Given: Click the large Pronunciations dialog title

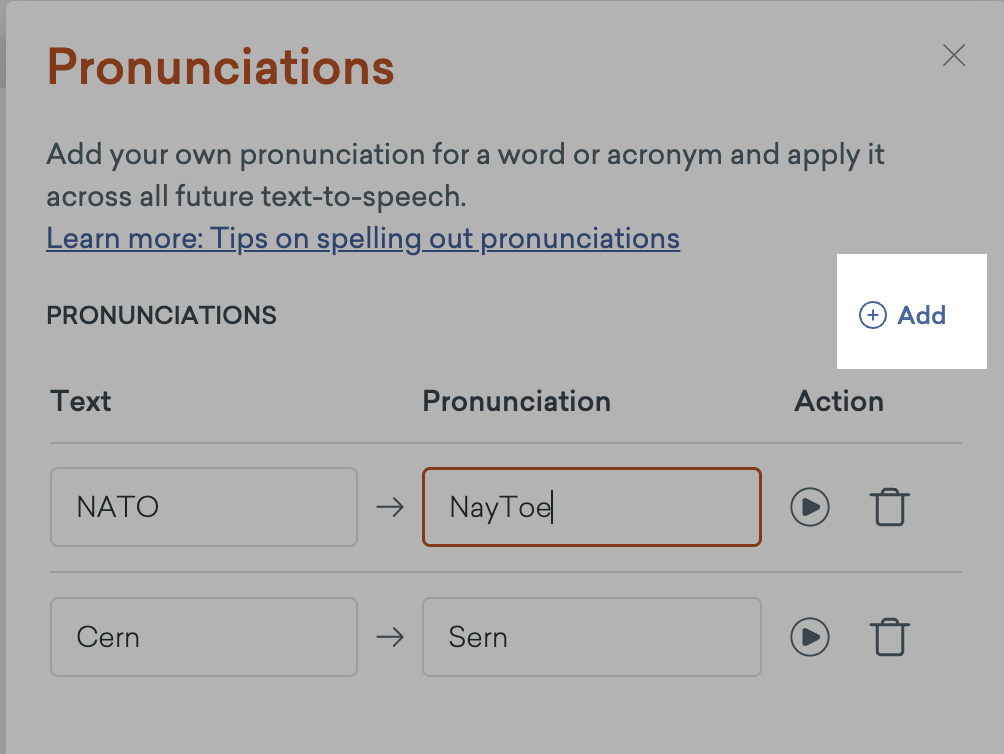Looking at the screenshot, I should pyautogui.click(x=221, y=68).
